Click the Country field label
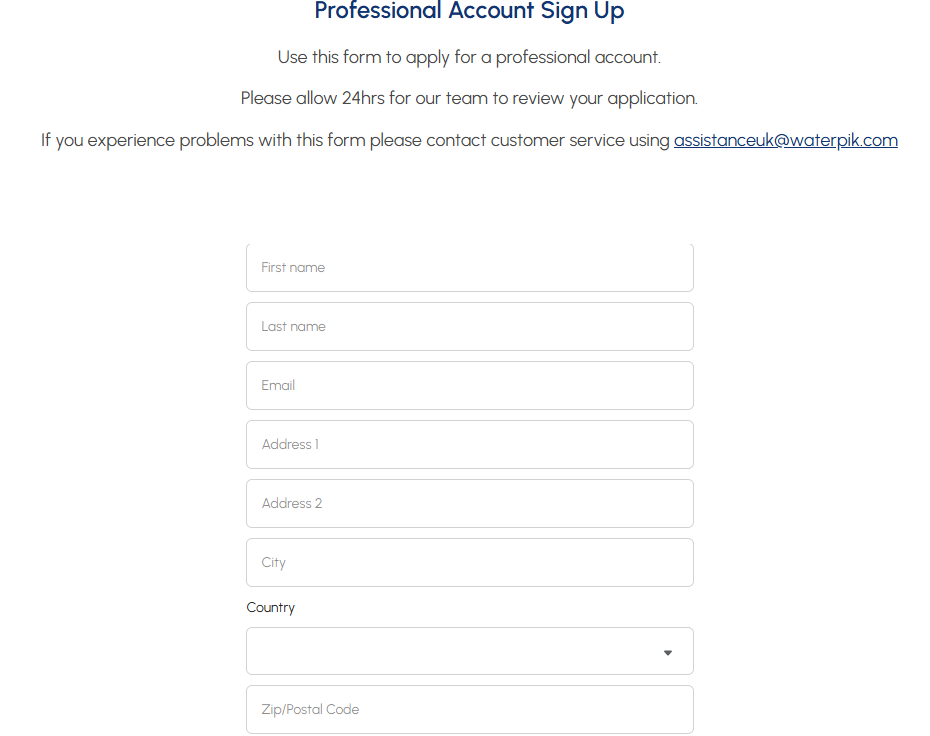This screenshot has height=736, width=930. pyautogui.click(x=271, y=608)
